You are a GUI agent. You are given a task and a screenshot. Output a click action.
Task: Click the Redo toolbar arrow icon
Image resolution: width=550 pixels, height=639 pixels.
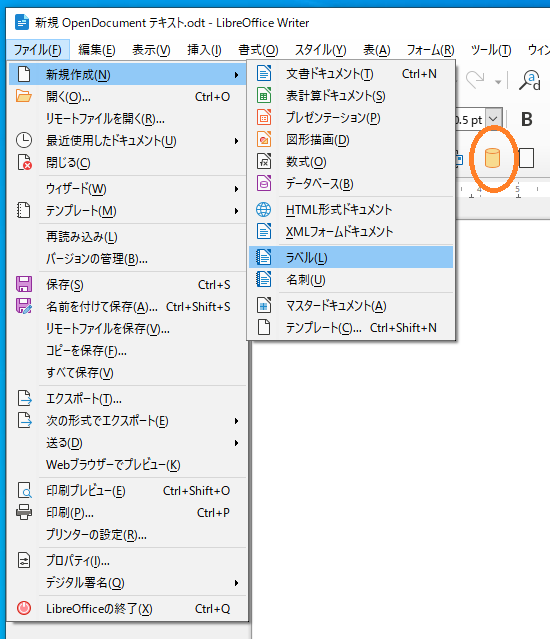tap(475, 80)
